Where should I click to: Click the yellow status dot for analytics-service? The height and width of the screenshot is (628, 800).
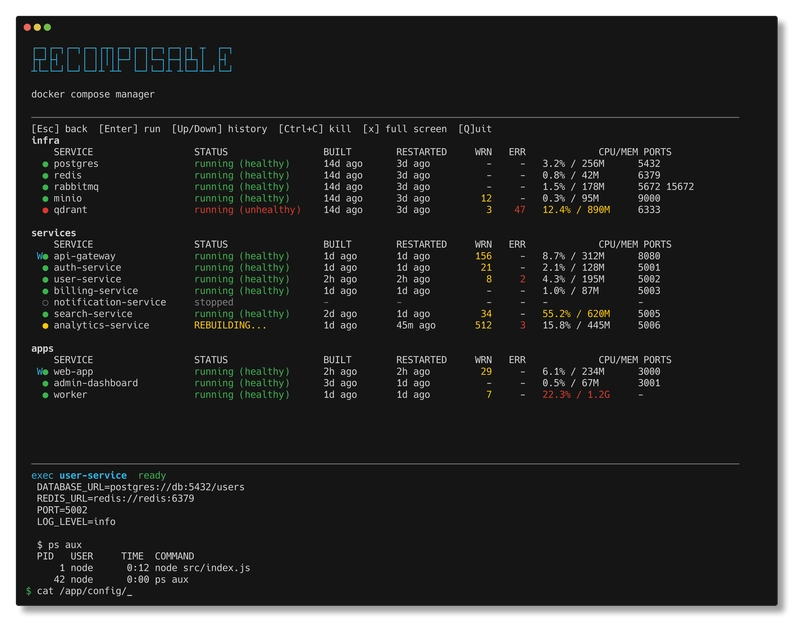45,325
